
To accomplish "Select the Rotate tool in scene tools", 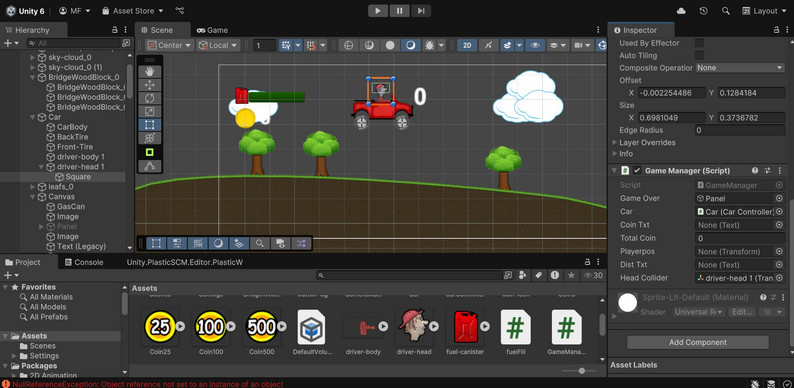I will point(149,98).
